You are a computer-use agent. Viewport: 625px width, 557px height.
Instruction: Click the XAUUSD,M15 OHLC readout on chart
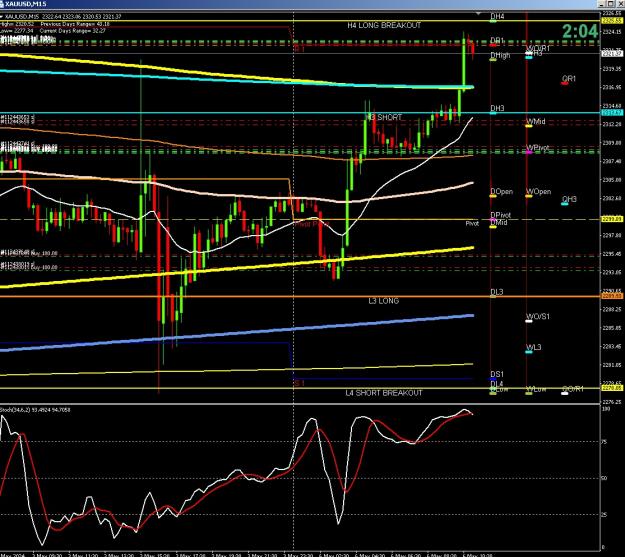(x=63, y=17)
